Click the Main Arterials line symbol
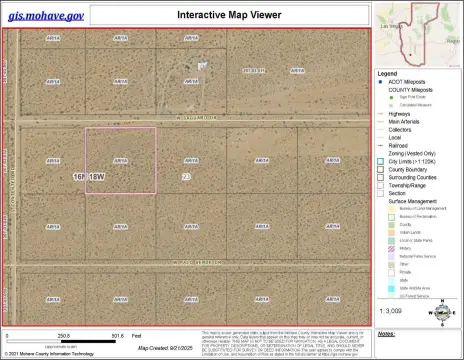Screen dimensions: 464x360 tap(380, 122)
